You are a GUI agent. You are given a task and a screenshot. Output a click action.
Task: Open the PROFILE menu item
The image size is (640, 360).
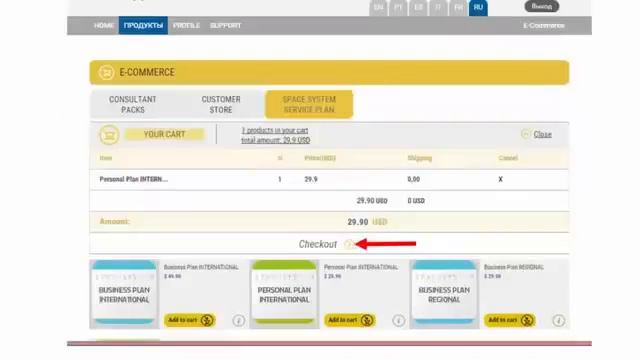(x=186, y=25)
